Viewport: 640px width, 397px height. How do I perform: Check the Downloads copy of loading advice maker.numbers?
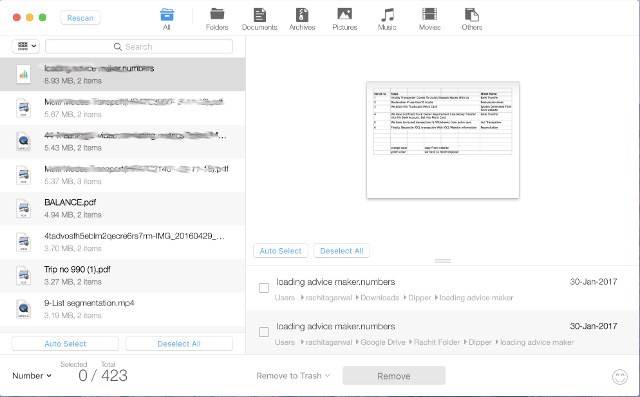point(264,288)
